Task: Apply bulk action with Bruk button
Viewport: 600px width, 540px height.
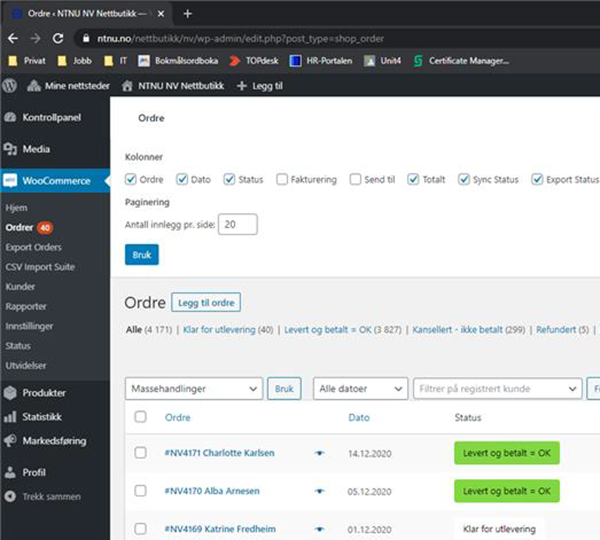Action: (284, 389)
